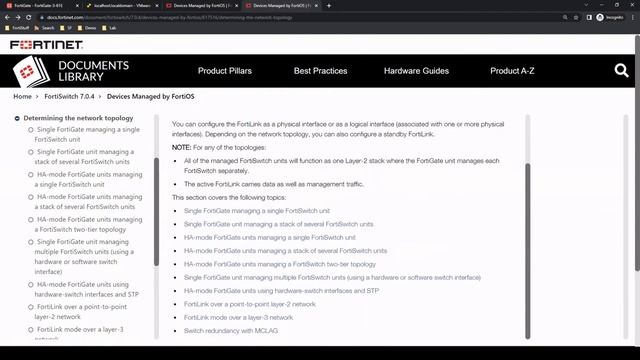Open the Incognito profile indicator
The width and height of the screenshot is (640, 360).
click(610, 18)
